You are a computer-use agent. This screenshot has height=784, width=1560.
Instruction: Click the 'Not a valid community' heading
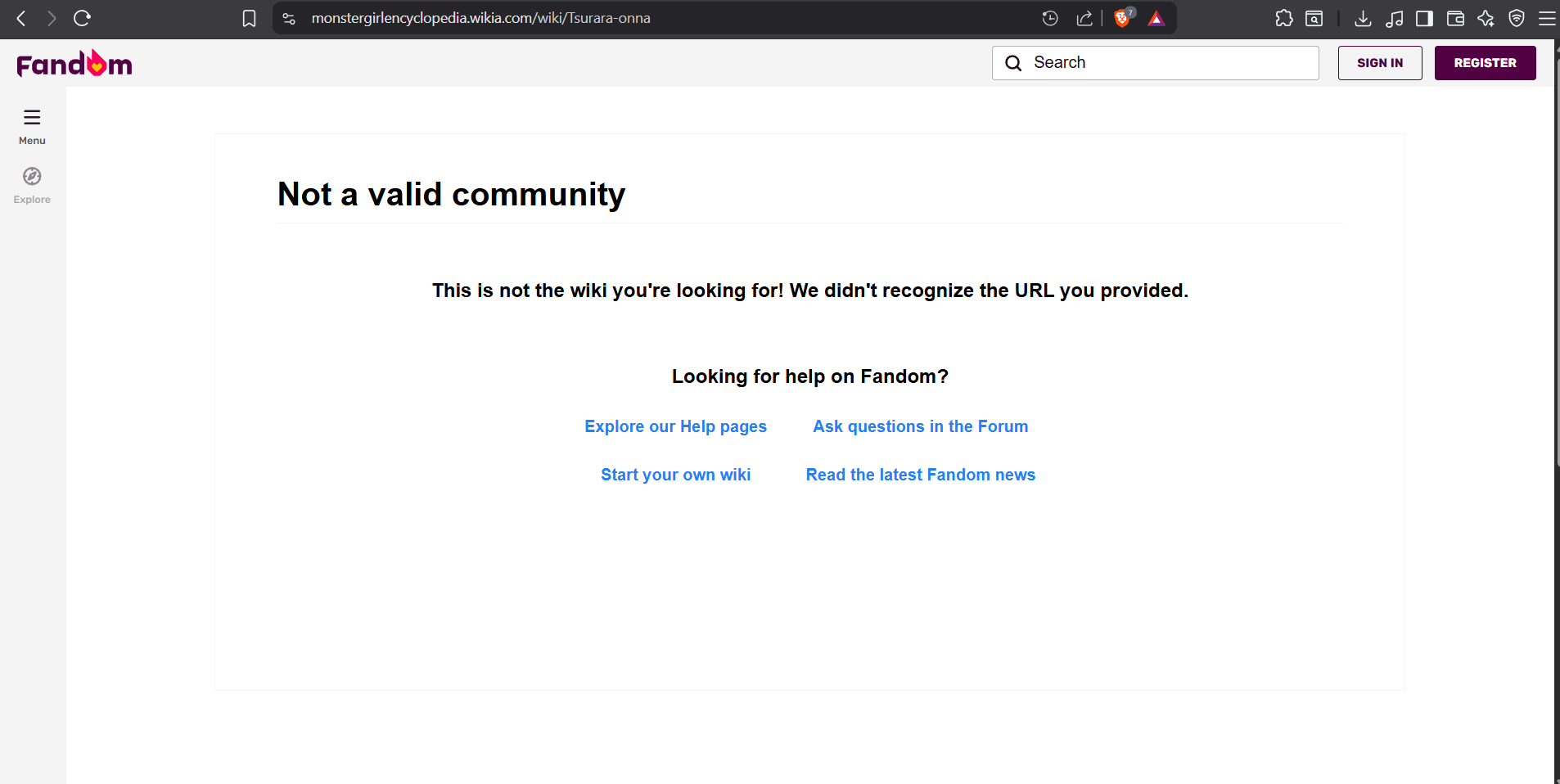[452, 195]
